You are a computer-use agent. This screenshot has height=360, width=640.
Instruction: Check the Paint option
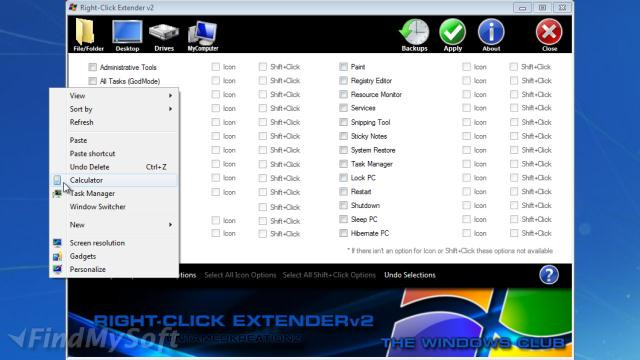pyautogui.click(x=343, y=67)
